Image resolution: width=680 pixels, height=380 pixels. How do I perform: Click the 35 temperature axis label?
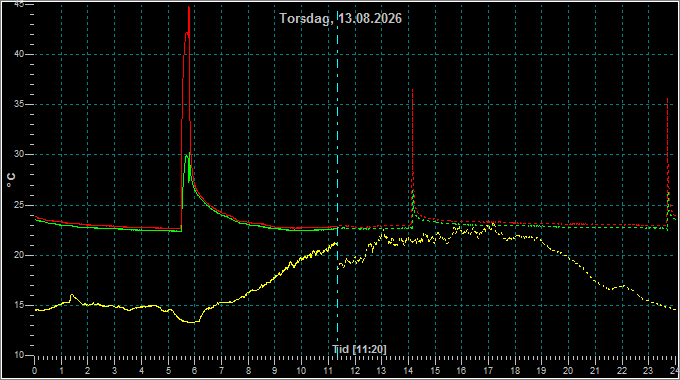[x=19, y=104]
